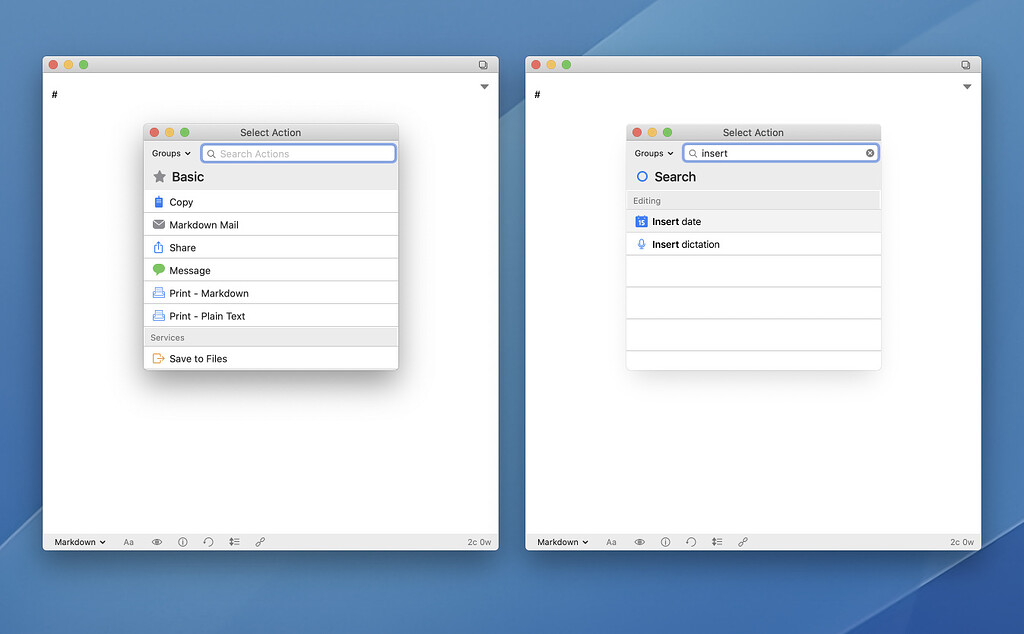Click the Message action's green speech bubble icon
1024x634 pixels.
[x=160, y=269]
